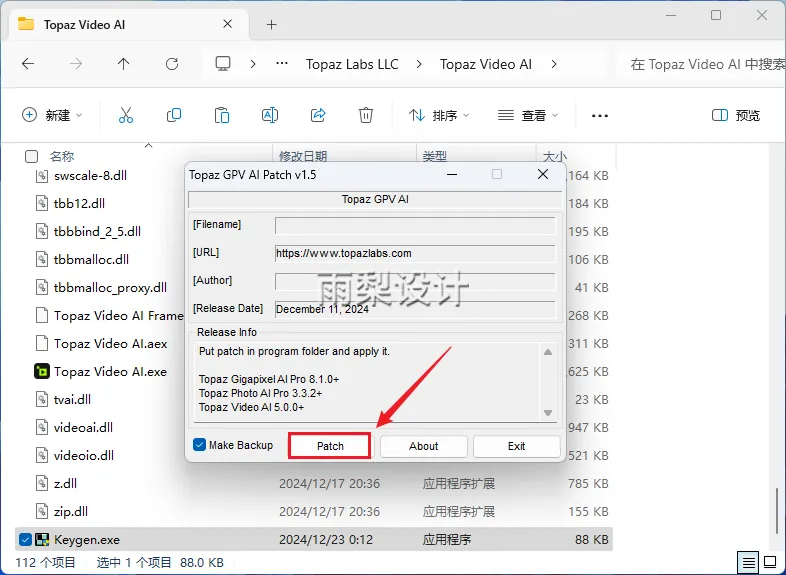Click the About button in patch dialog
The width and height of the screenshot is (786, 575).
424,446
